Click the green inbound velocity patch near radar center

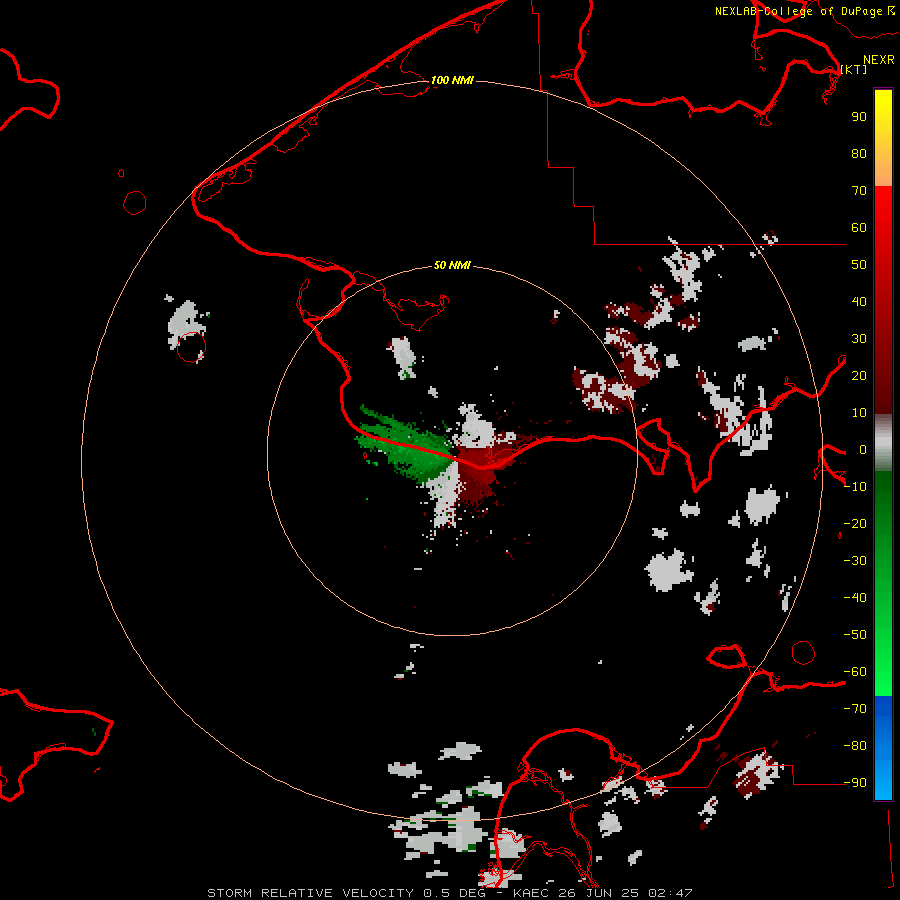pos(408,447)
